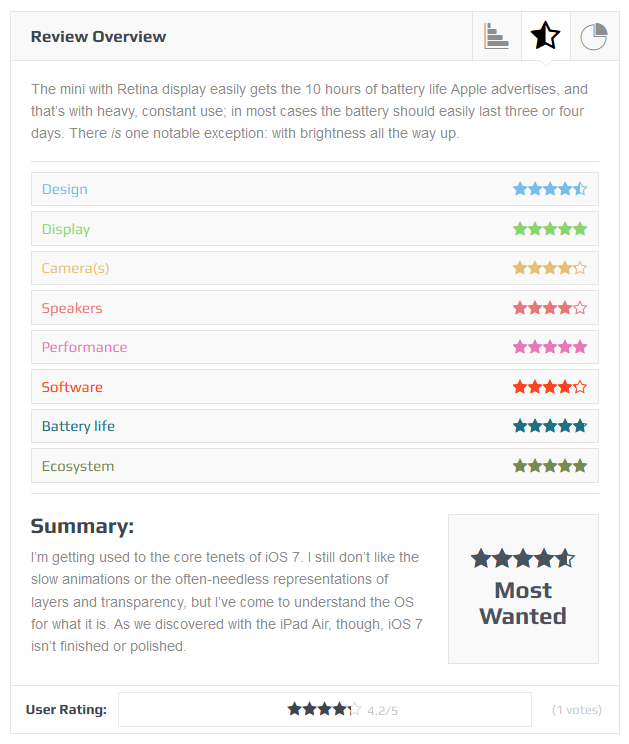Click the Summary heading
The height and width of the screenshot is (744, 629).
(82, 526)
